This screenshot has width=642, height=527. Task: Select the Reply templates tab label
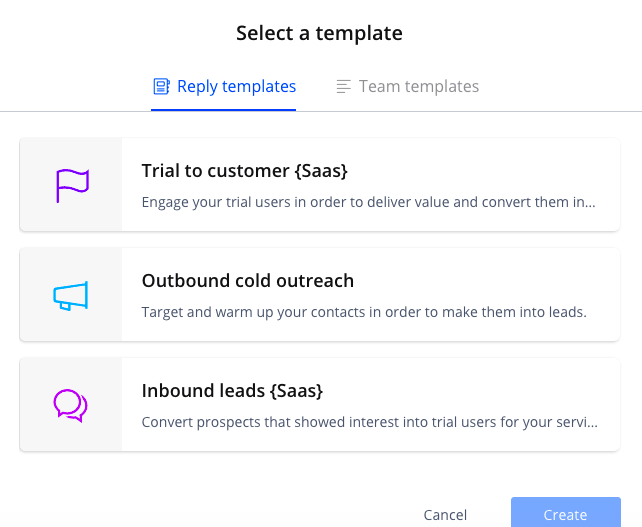pyautogui.click(x=236, y=86)
